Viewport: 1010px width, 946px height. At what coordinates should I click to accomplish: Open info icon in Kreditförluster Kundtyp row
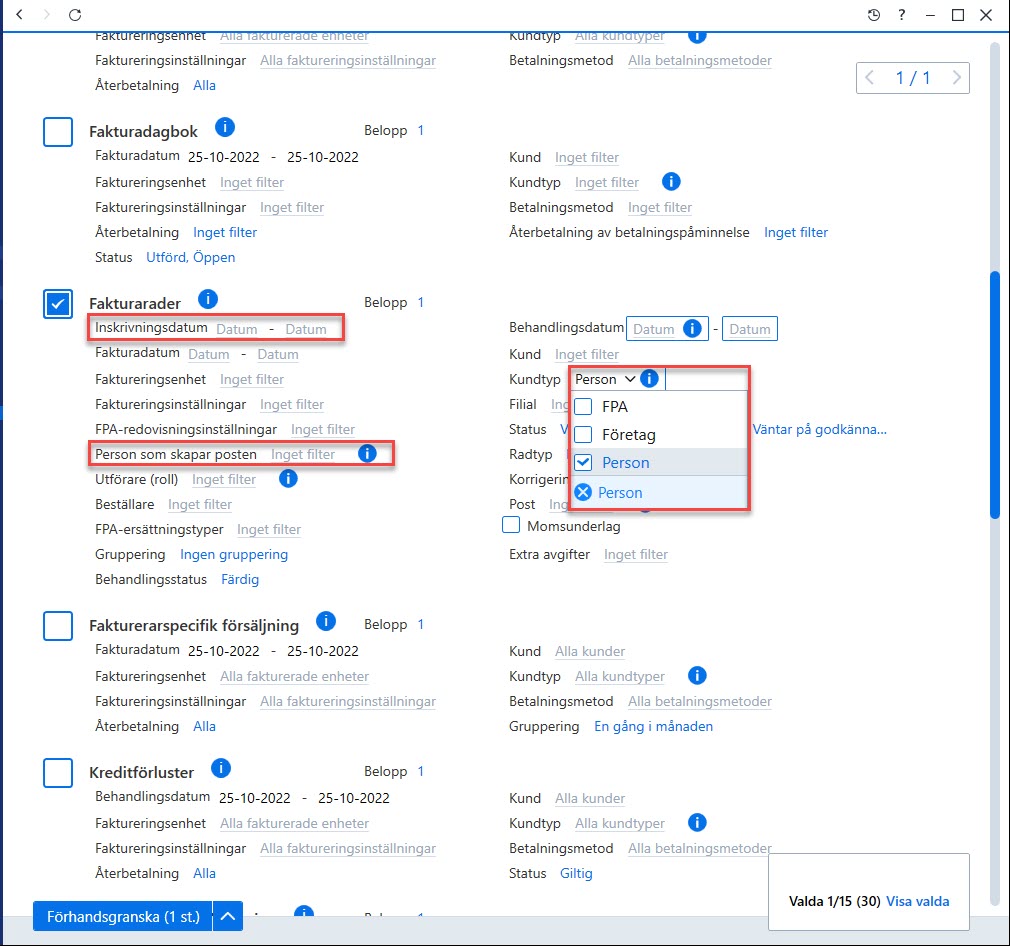pos(697,822)
